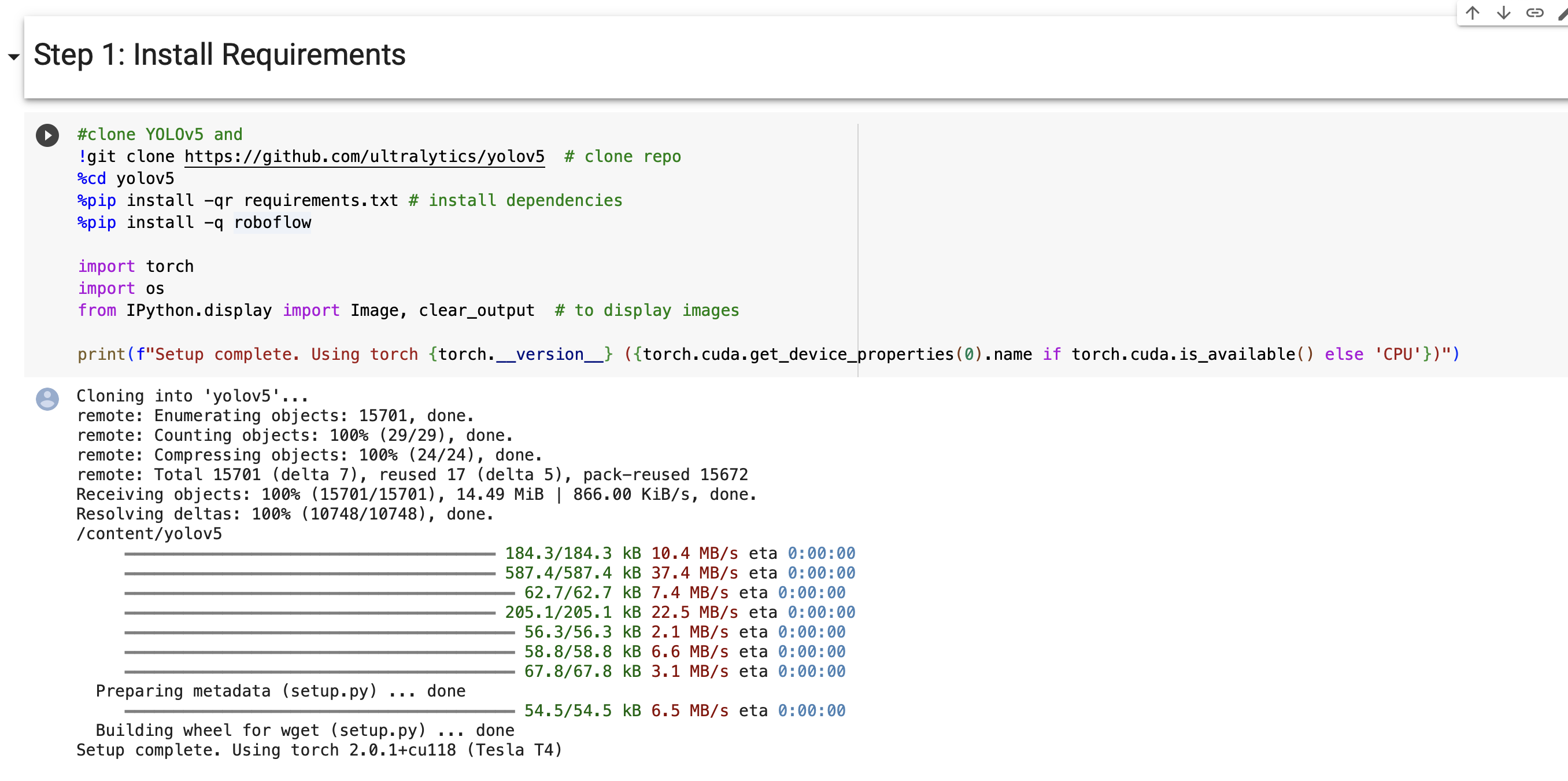
Task: Click the 'import torch' code line
Action: pos(136,266)
